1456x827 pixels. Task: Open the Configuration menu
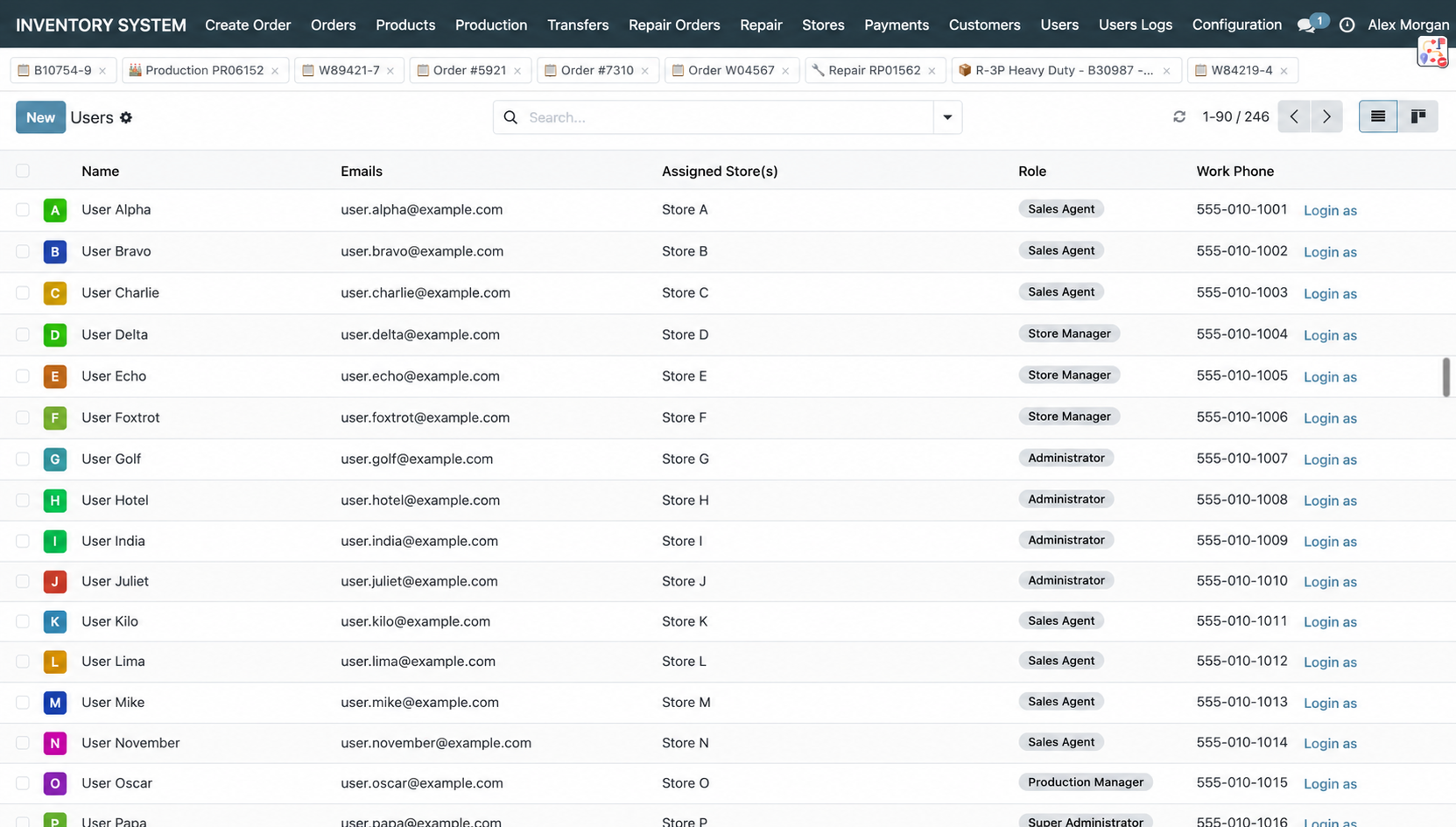coord(1236,25)
